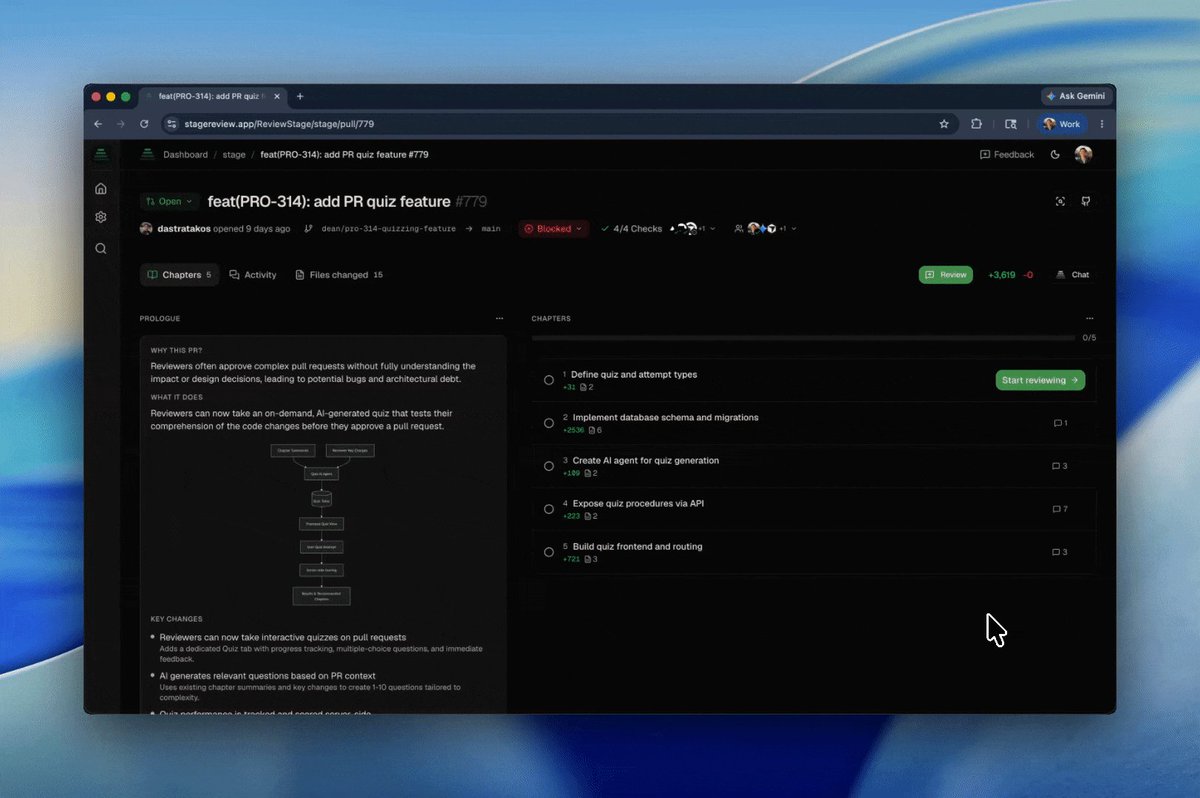The image size is (1200, 798).
Task: Mark chapter 2 database schema as reviewed
Action: pyautogui.click(x=549, y=423)
